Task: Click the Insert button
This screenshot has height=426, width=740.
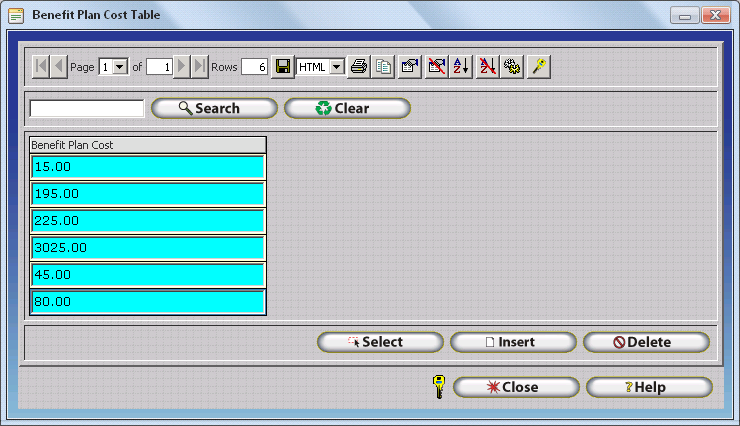Action: pyautogui.click(x=513, y=342)
